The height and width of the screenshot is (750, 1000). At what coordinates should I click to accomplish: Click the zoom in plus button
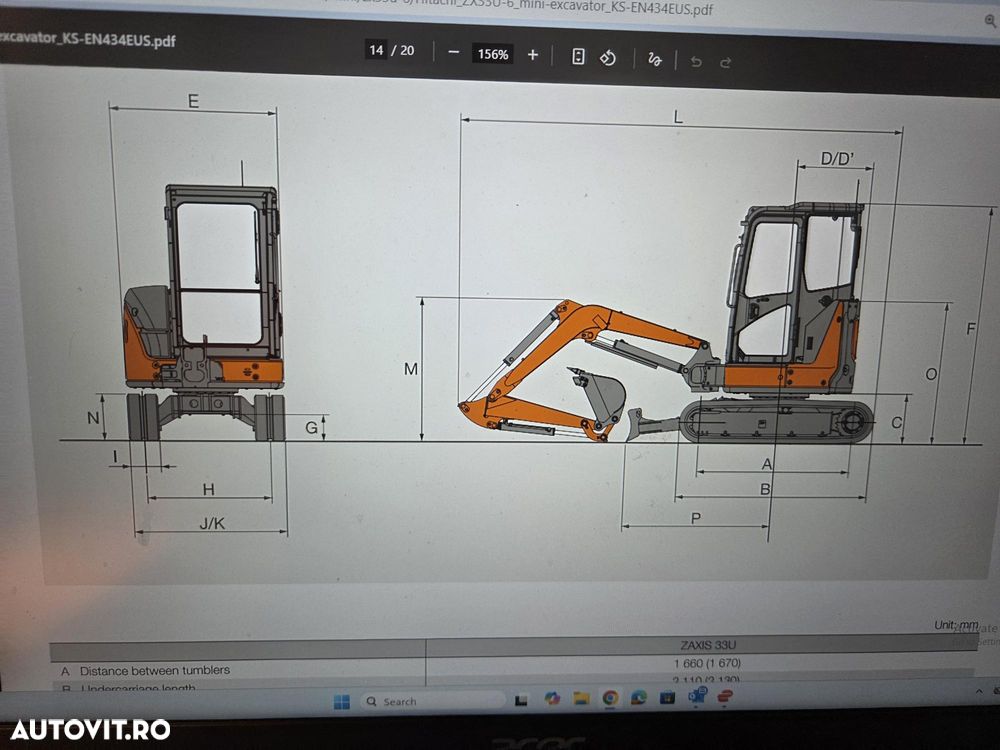533,55
